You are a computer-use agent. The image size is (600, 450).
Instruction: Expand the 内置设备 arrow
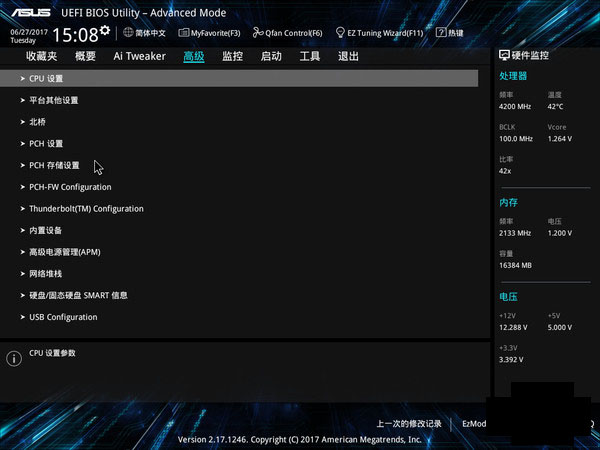pyautogui.click(x=23, y=230)
